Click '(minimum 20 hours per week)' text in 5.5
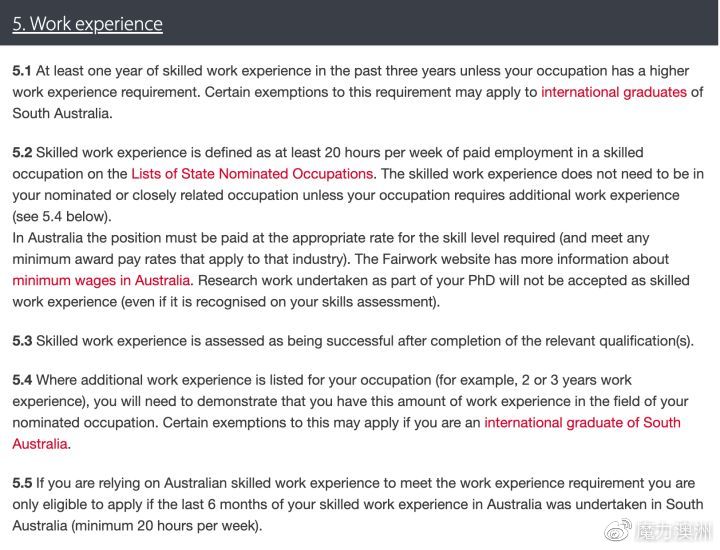This screenshot has width=720, height=550. 167,525
